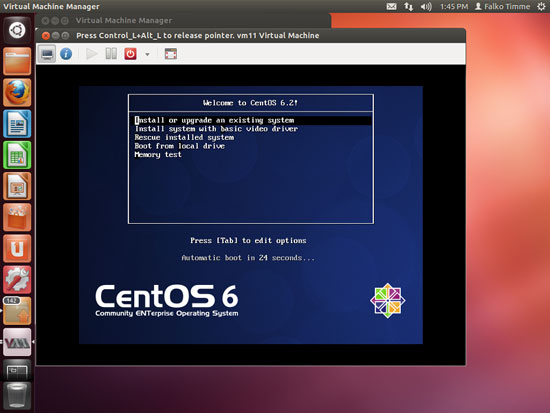This screenshot has height=413, width=550.
Task: Select Install system with basic video driver
Action: pyautogui.click(x=216, y=129)
